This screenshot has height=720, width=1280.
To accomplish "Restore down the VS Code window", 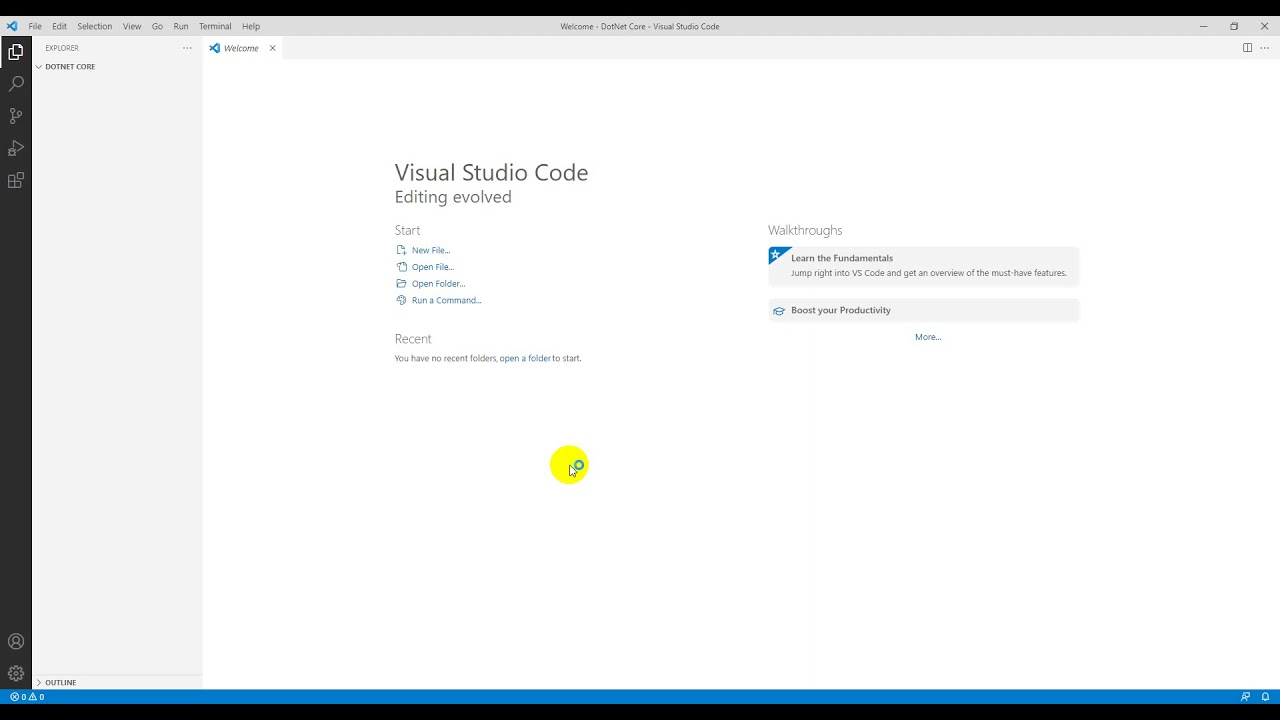I will 1234,26.
